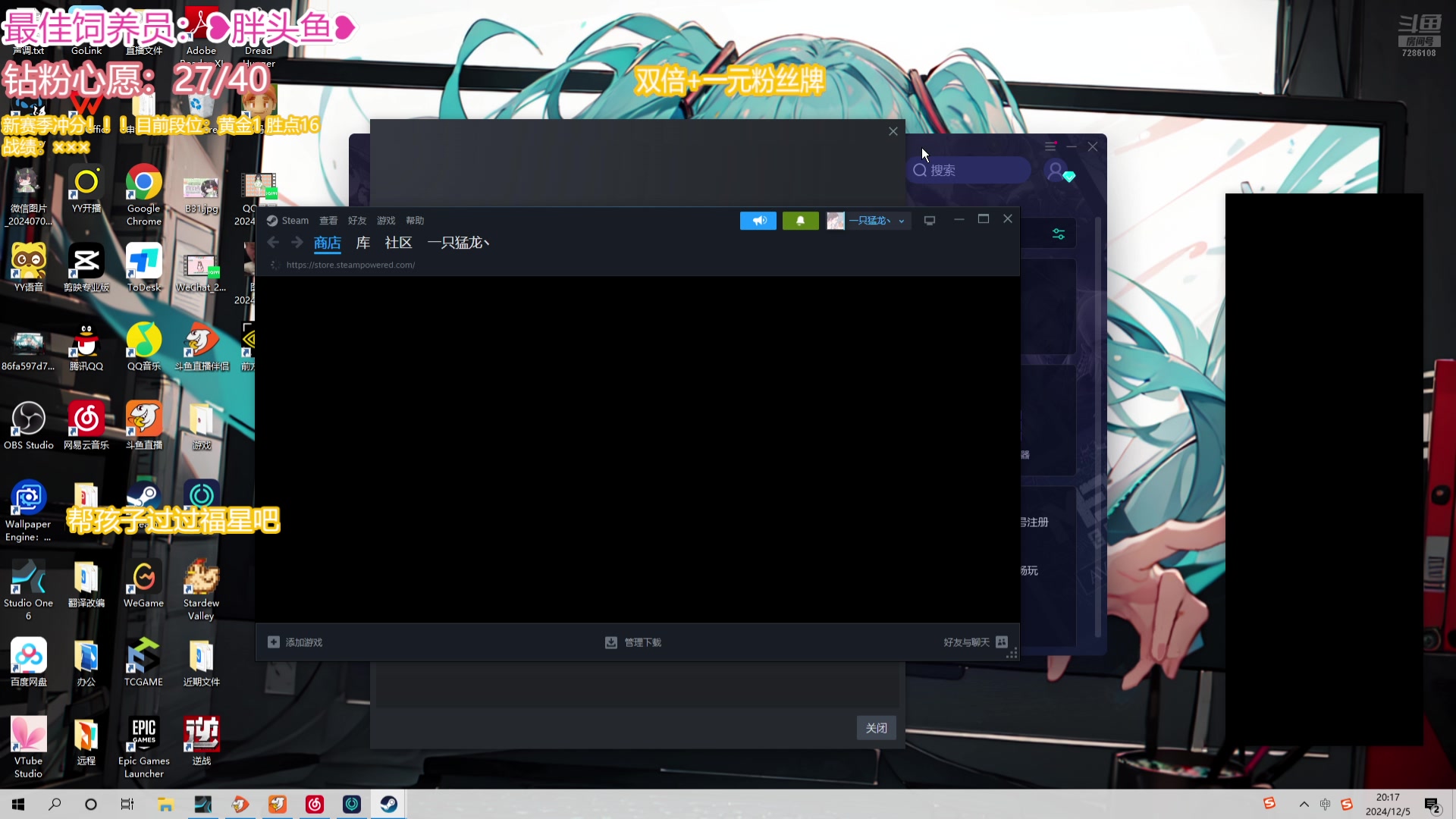This screenshot has height=819, width=1456.
Task: Click 添加游戏 in Steam footer
Action: tap(295, 642)
